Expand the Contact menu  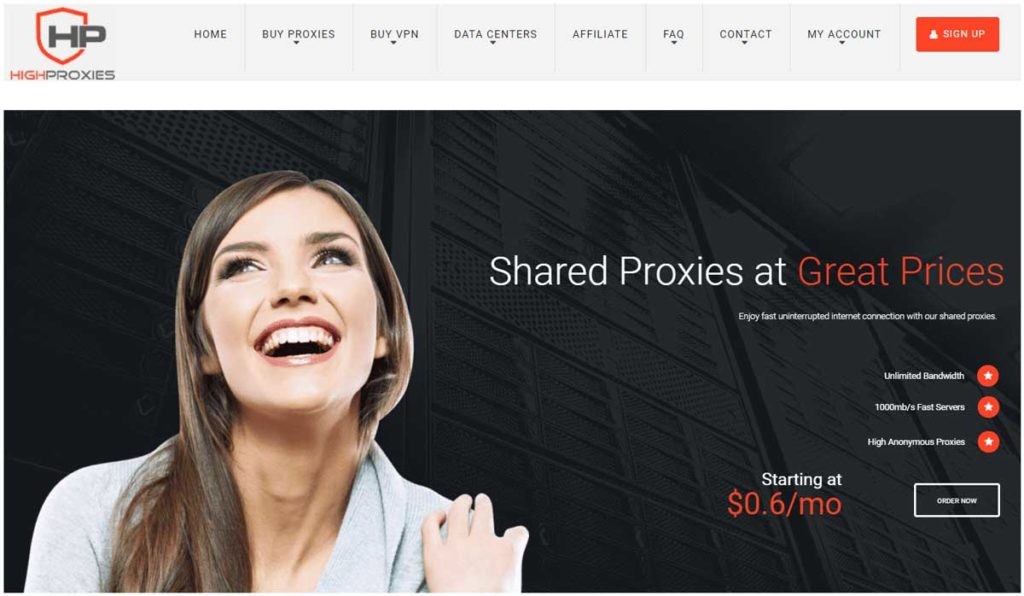(x=744, y=43)
